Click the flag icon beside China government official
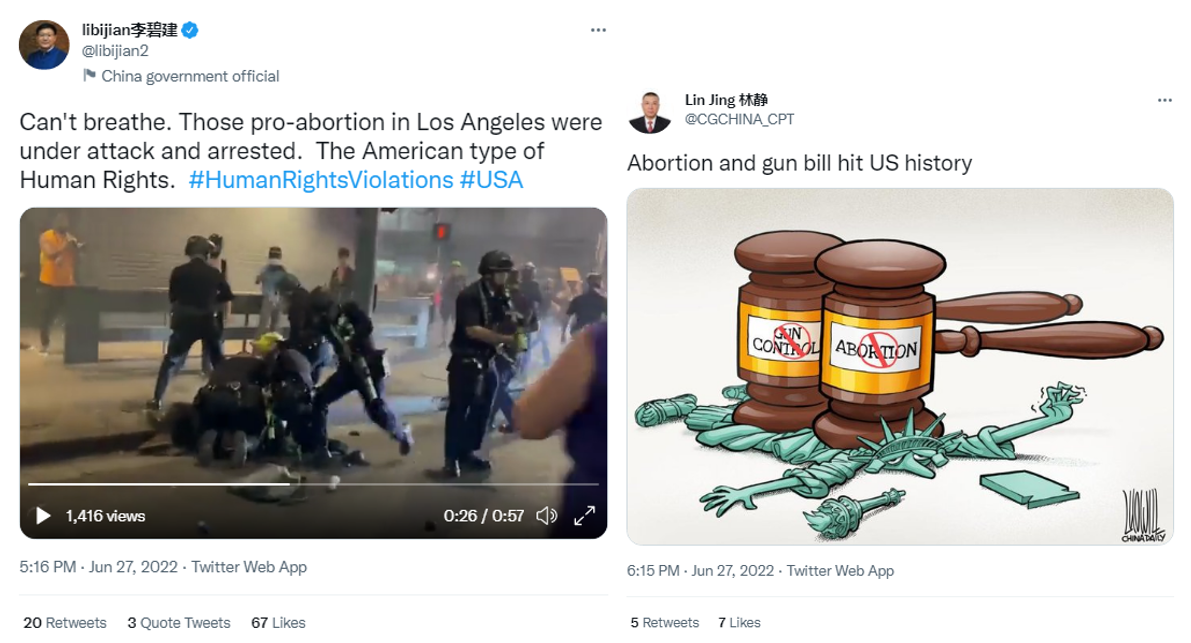This screenshot has height=643, width=1191. click(x=90, y=75)
